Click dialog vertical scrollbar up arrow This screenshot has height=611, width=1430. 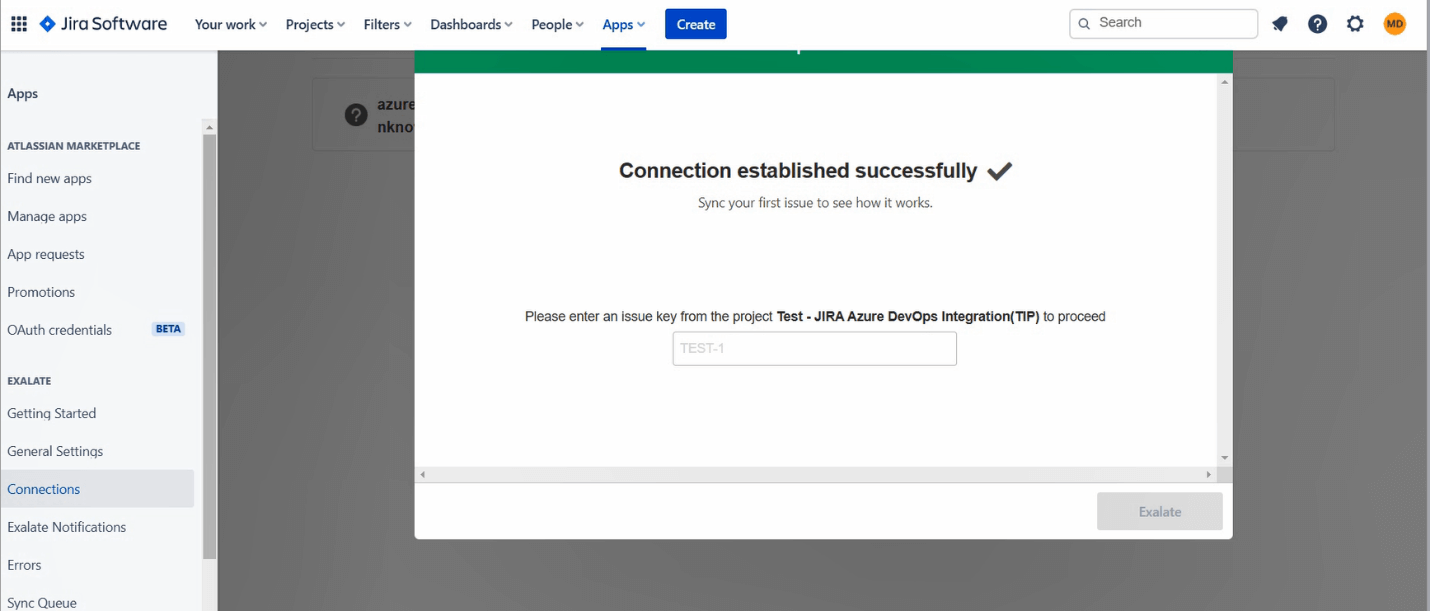point(1225,82)
